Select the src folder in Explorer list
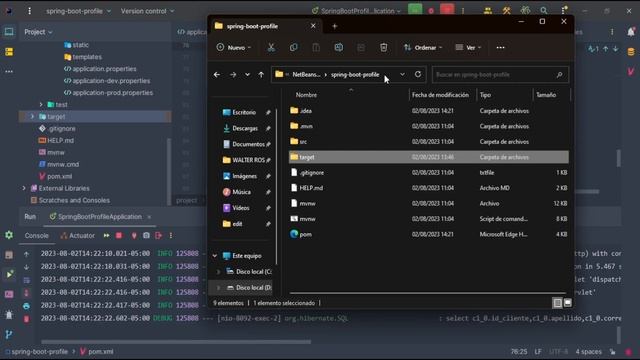The height and width of the screenshot is (360, 640). (429, 142)
